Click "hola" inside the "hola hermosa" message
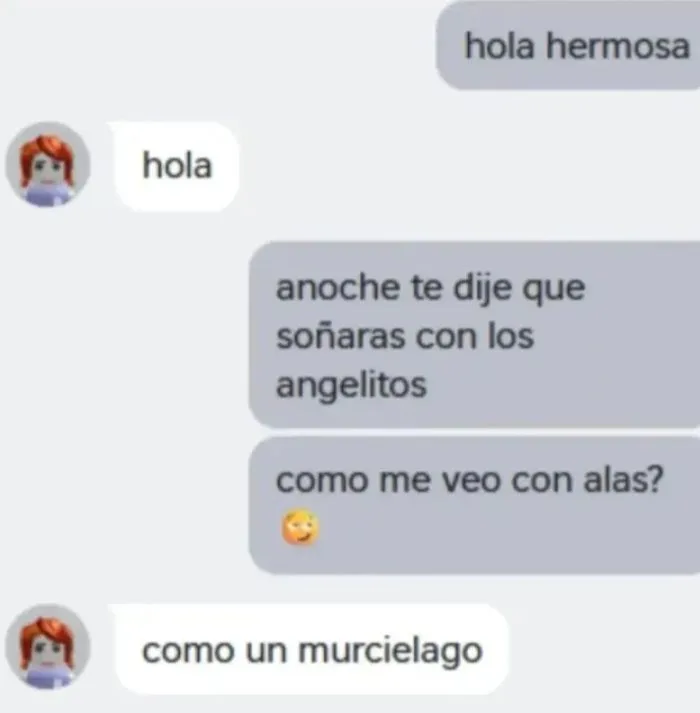 (499, 46)
